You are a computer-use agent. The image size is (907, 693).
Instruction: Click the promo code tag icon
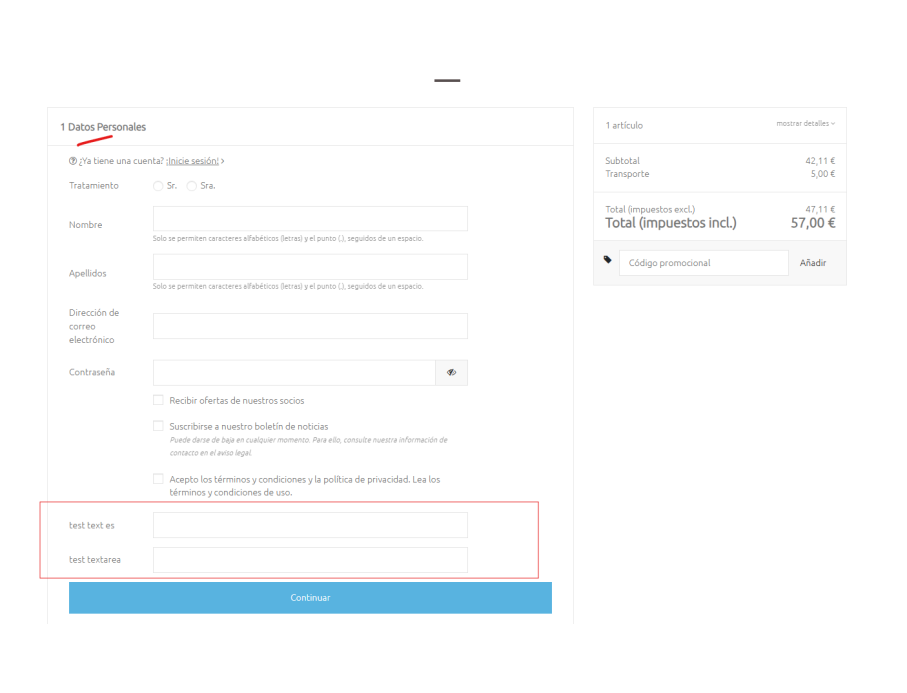point(607,260)
